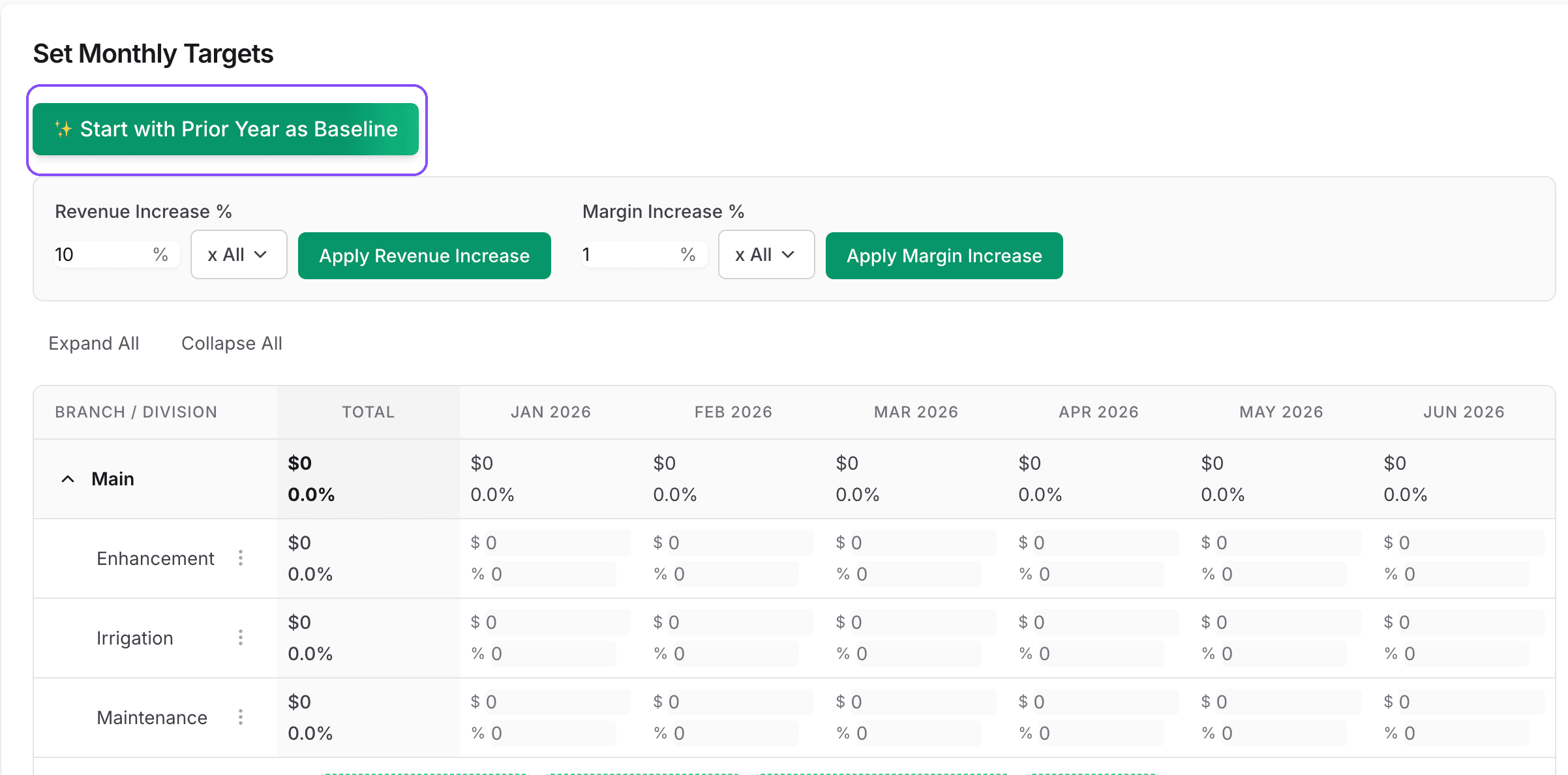
Task: Open Maintenance row three-dot menu
Action: [241, 717]
